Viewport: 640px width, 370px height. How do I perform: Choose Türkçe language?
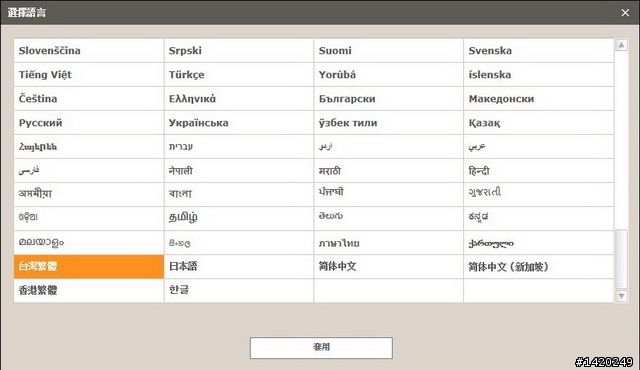[239, 75]
